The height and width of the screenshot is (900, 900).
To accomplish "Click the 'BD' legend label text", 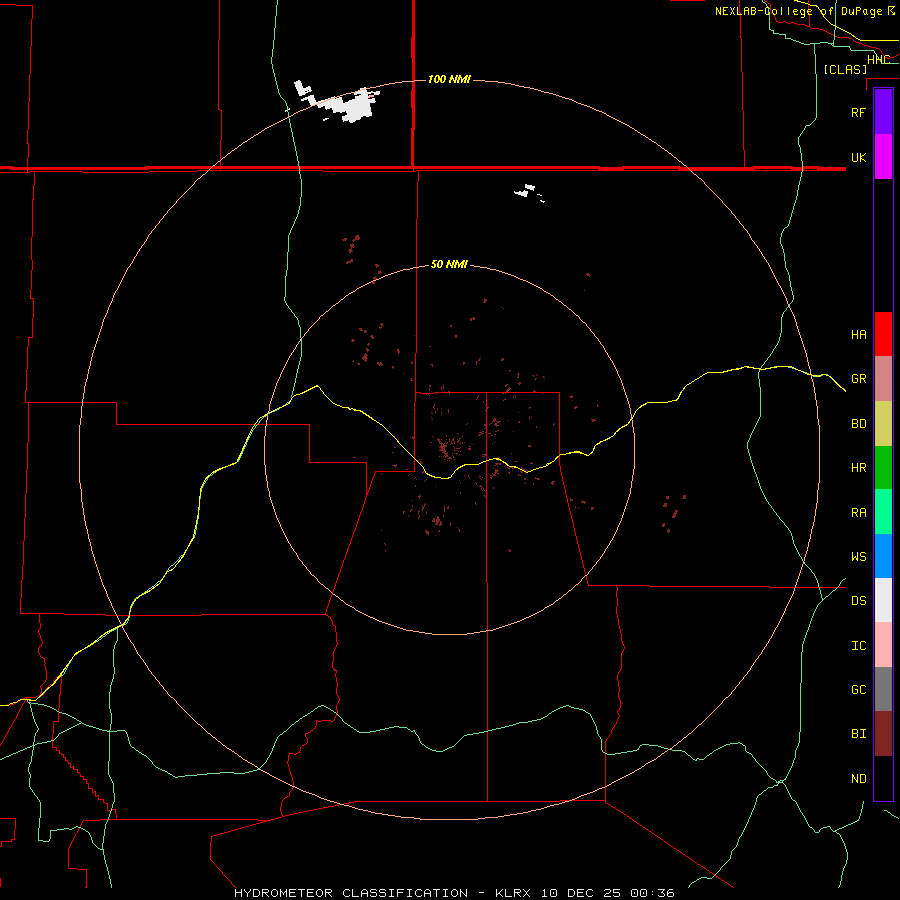I will (859, 424).
